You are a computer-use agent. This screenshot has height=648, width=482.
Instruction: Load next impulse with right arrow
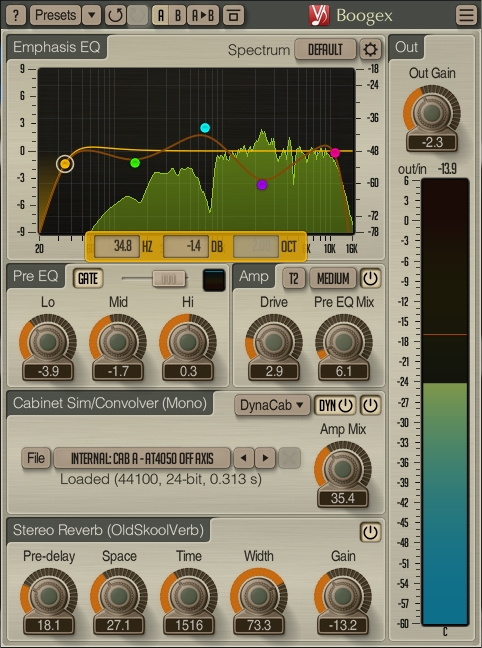(x=265, y=458)
